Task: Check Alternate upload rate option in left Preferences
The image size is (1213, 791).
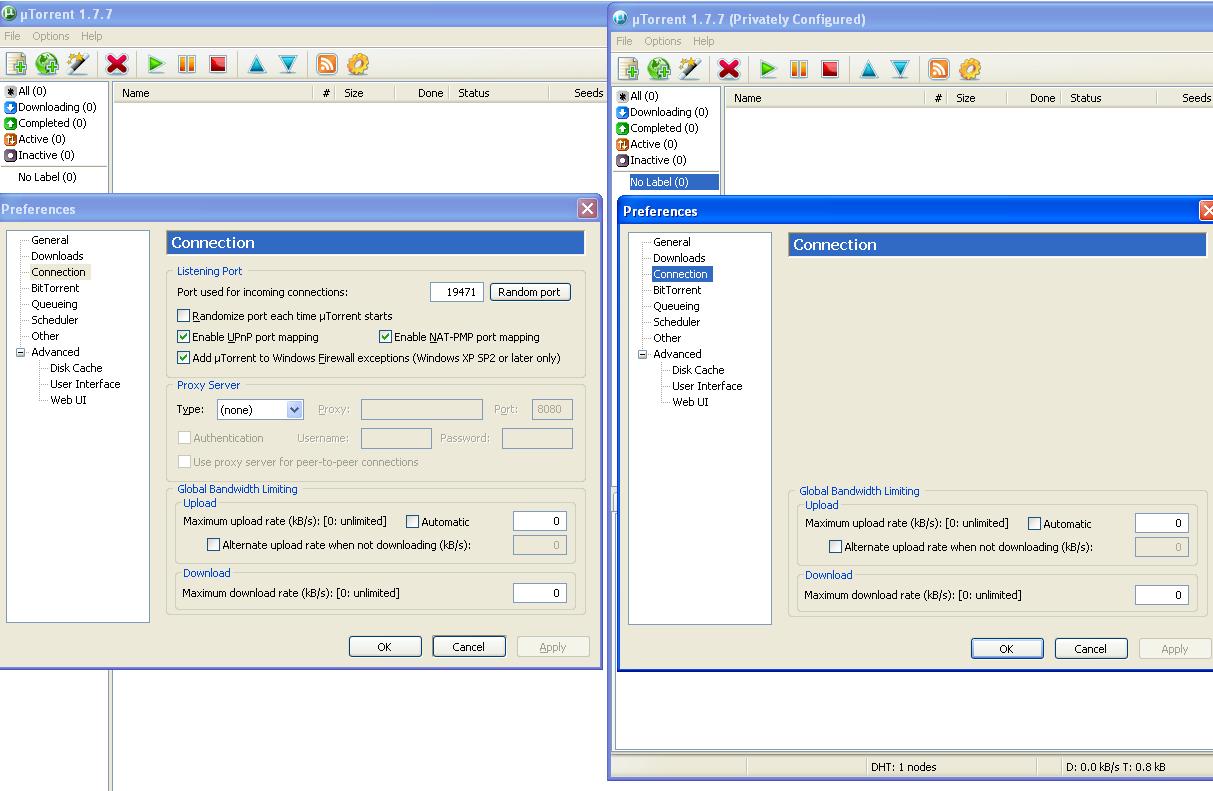Action: (214, 545)
